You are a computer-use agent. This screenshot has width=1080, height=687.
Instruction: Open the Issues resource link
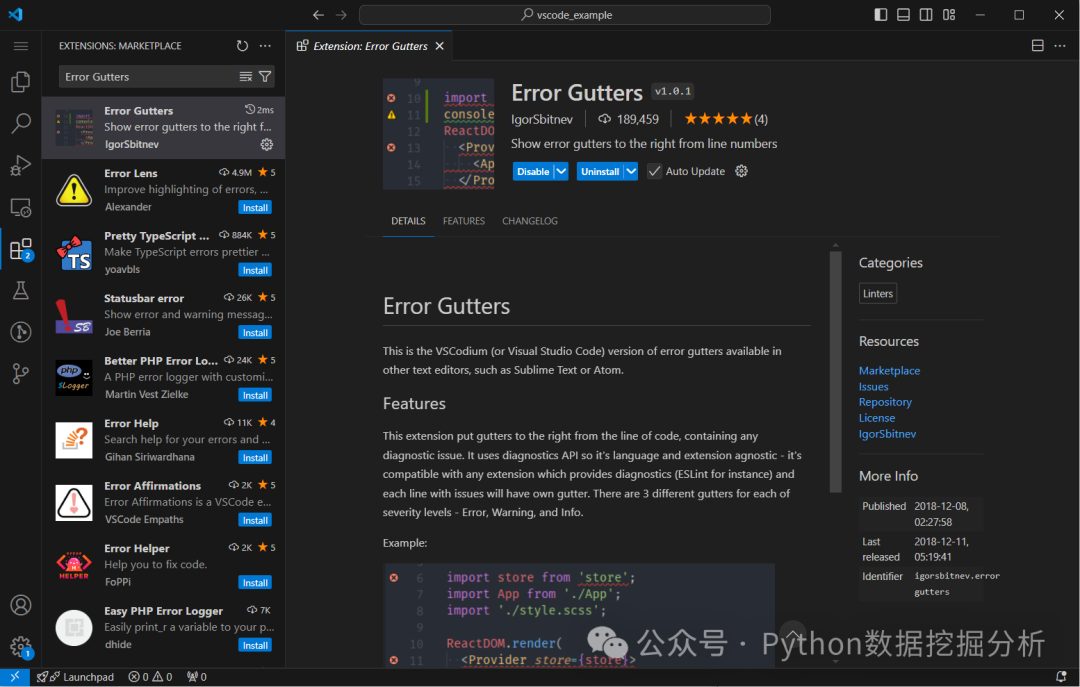pos(873,387)
